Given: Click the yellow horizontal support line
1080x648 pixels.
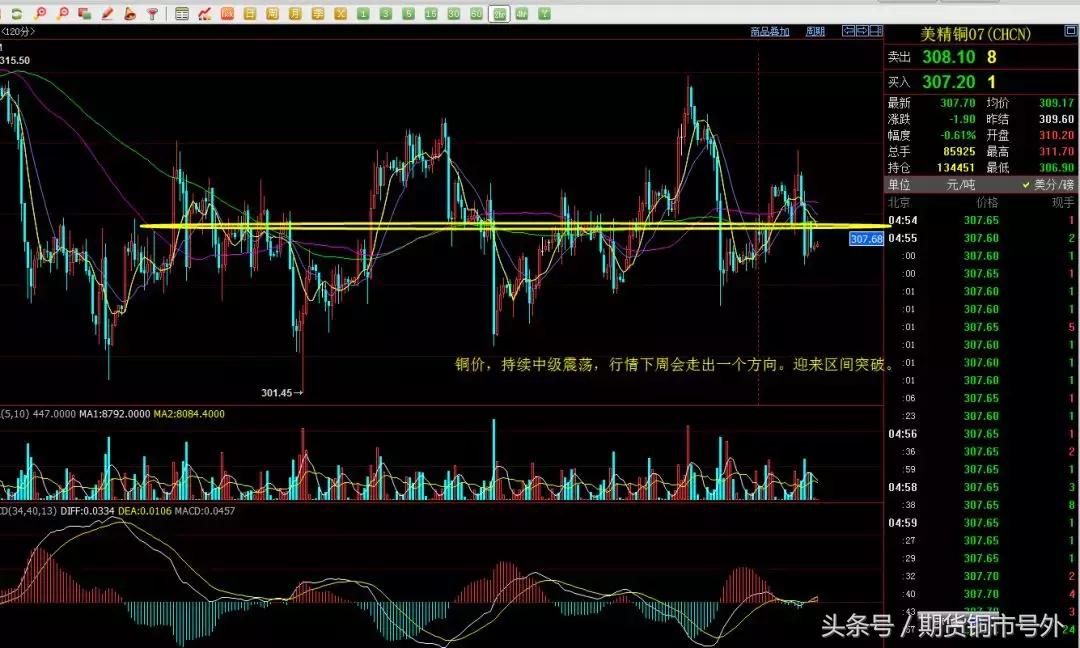Looking at the screenshot, I should pos(500,226).
